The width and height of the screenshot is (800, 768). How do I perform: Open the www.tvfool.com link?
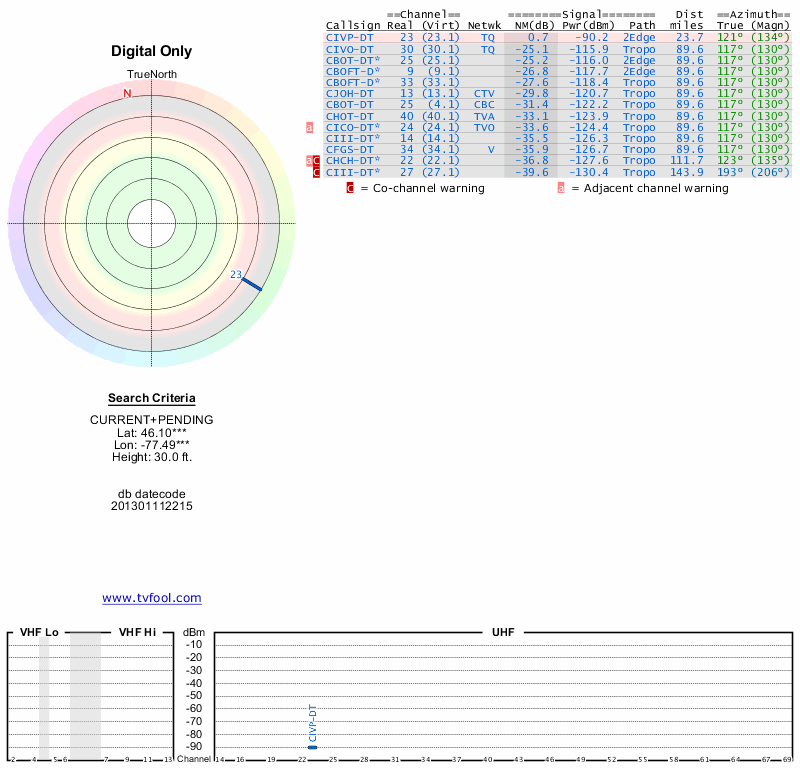coord(152,598)
